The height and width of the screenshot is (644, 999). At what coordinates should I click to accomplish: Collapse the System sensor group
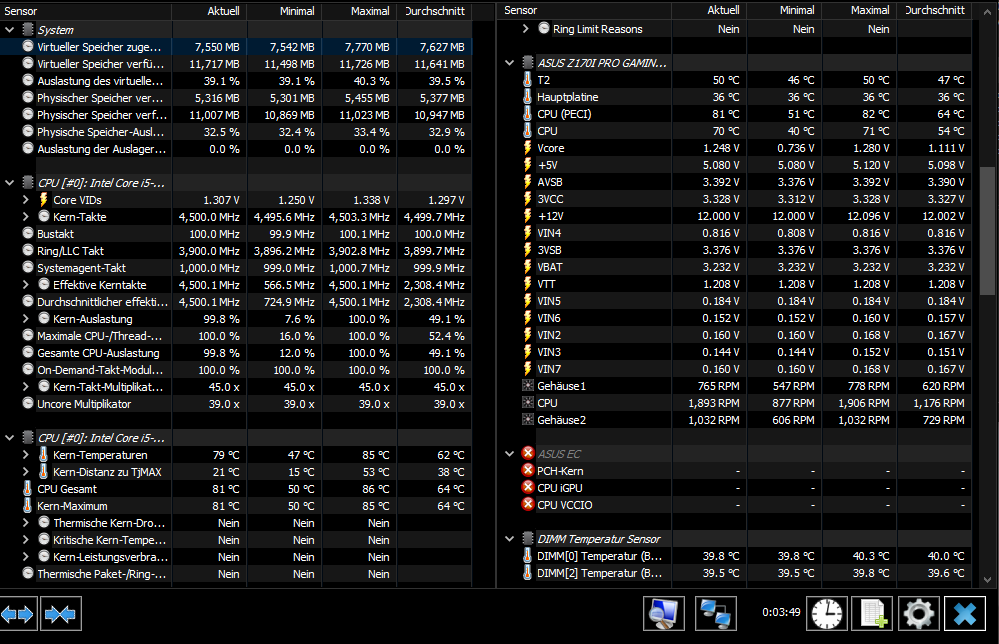coord(10,30)
